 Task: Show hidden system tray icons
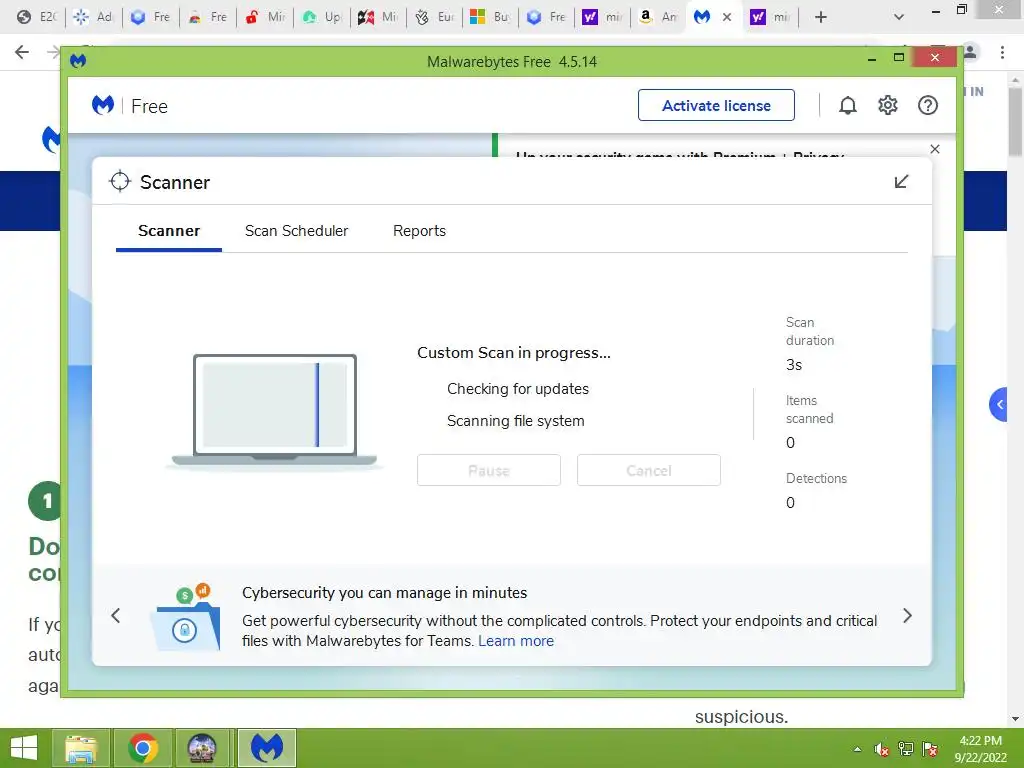click(x=857, y=749)
